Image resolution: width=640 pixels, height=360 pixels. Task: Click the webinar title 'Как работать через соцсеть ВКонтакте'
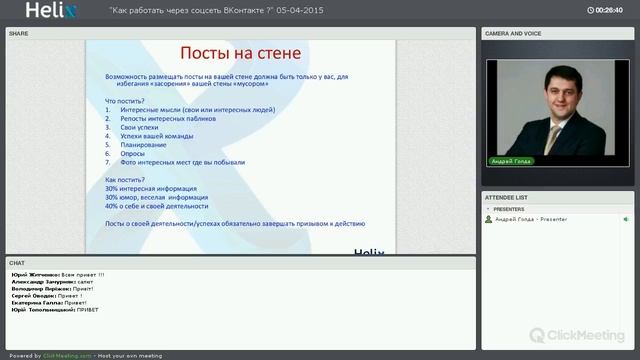[216, 10]
